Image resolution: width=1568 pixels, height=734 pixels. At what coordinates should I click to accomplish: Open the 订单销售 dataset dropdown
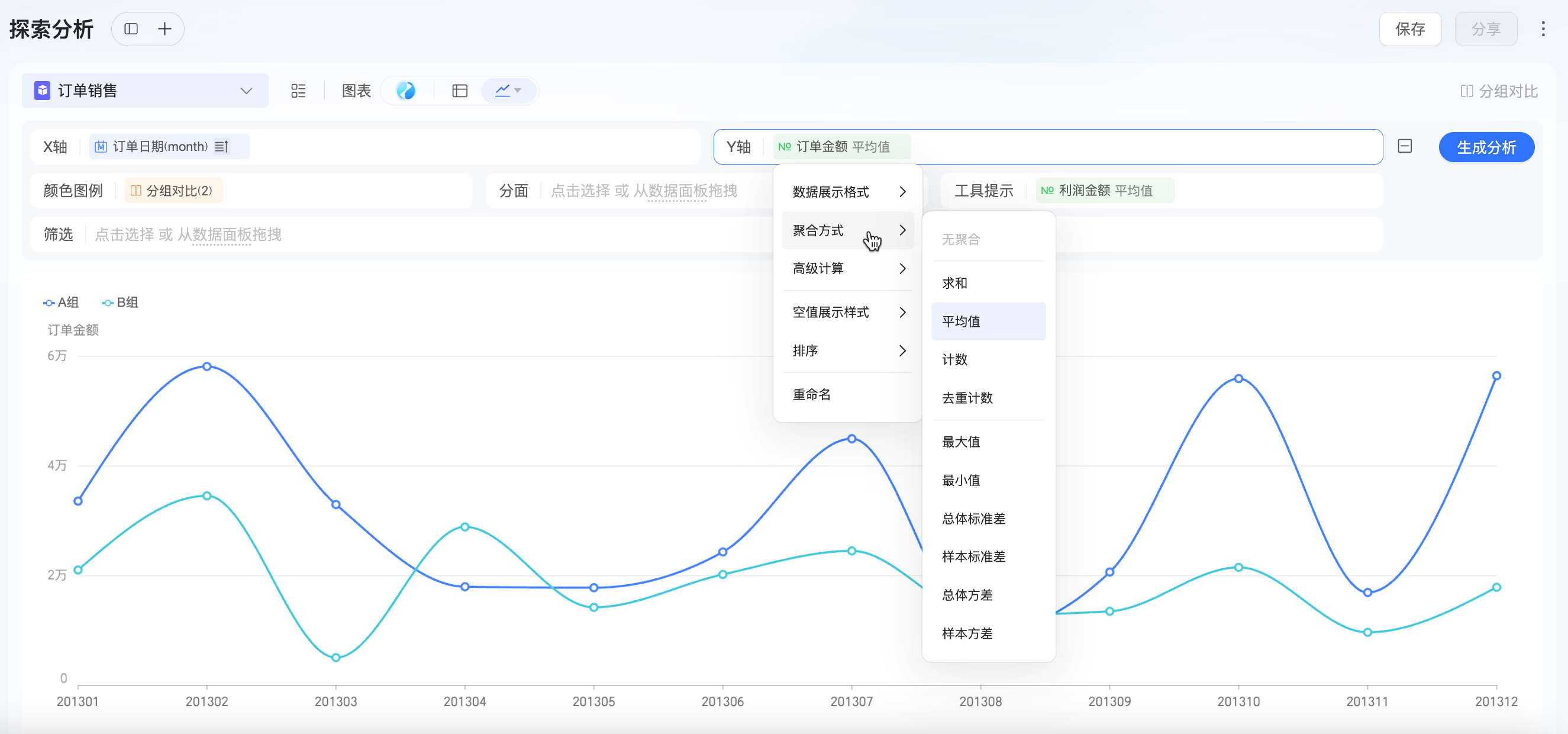(145, 91)
